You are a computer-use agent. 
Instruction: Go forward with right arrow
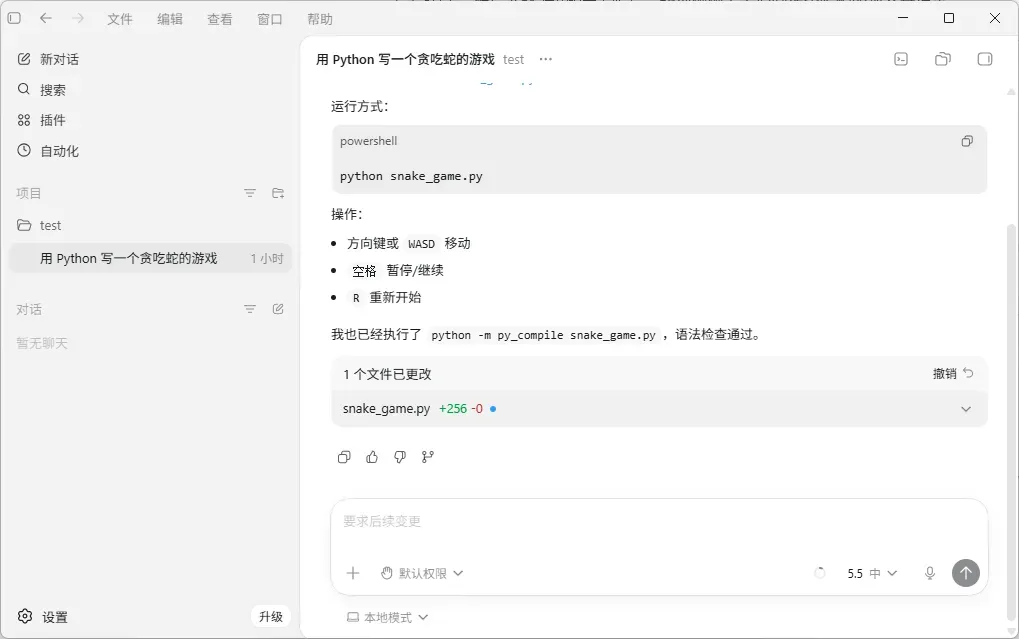[x=78, y=18]
